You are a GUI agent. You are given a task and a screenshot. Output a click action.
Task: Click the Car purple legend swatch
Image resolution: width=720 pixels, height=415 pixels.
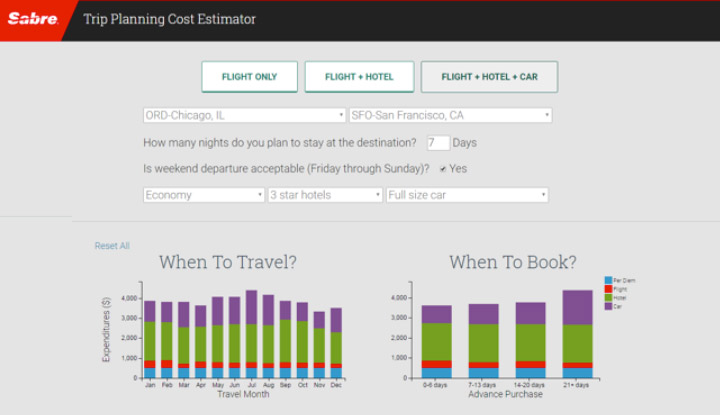coord(608,305)
